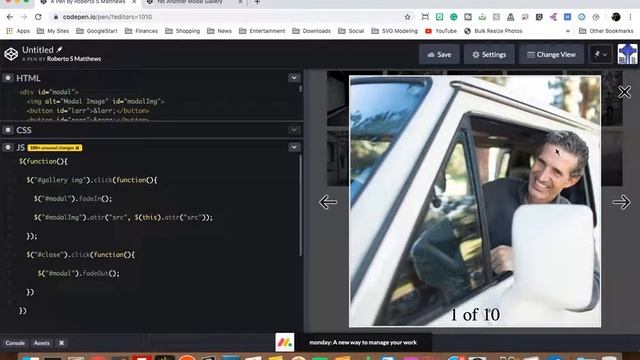
Task: Click the CodePen logo icon
Action: pyautogui.click(x=11, y=54)
